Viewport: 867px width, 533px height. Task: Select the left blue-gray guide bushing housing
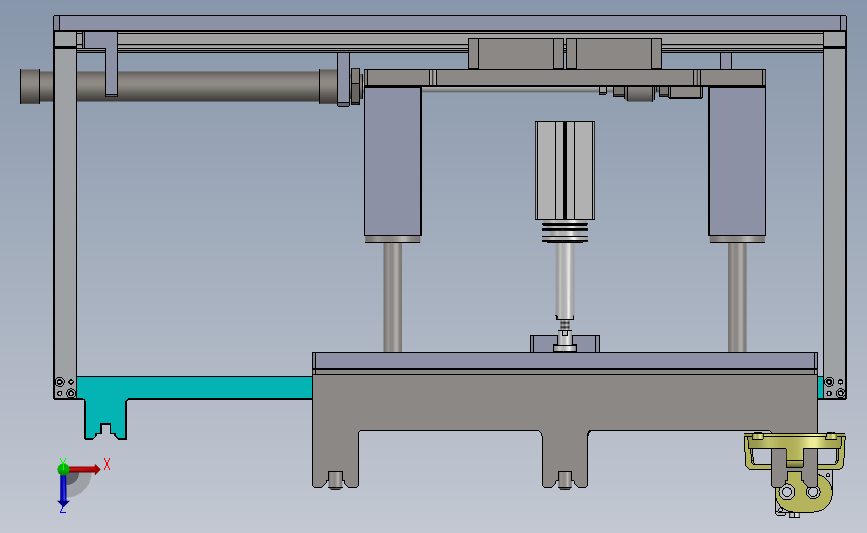tap(393, 161)
